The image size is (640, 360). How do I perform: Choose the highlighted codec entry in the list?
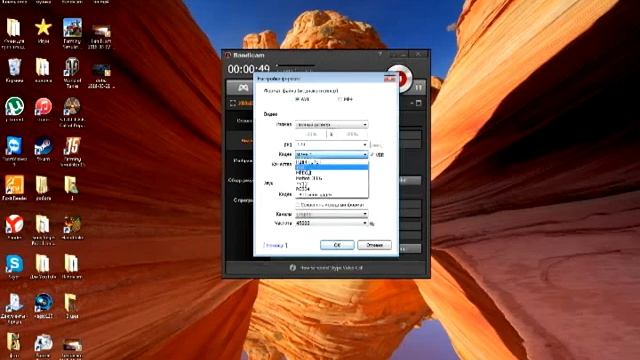coord(331,167)
